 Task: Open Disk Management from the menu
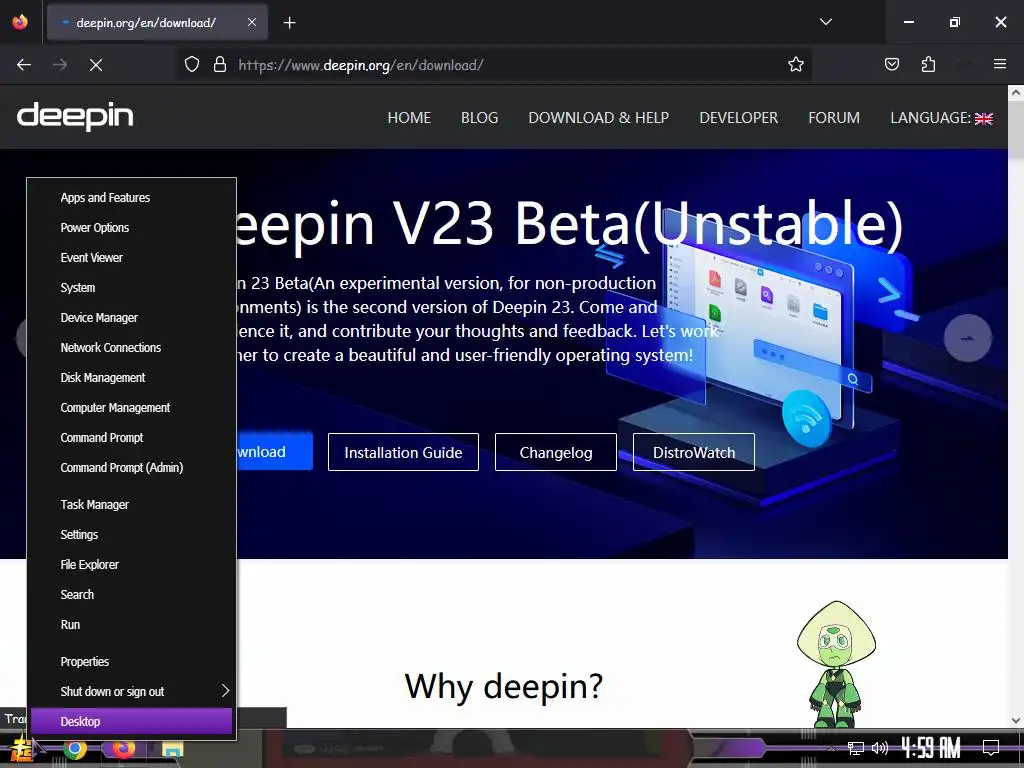pyautogui.click(x=131, y=377)
